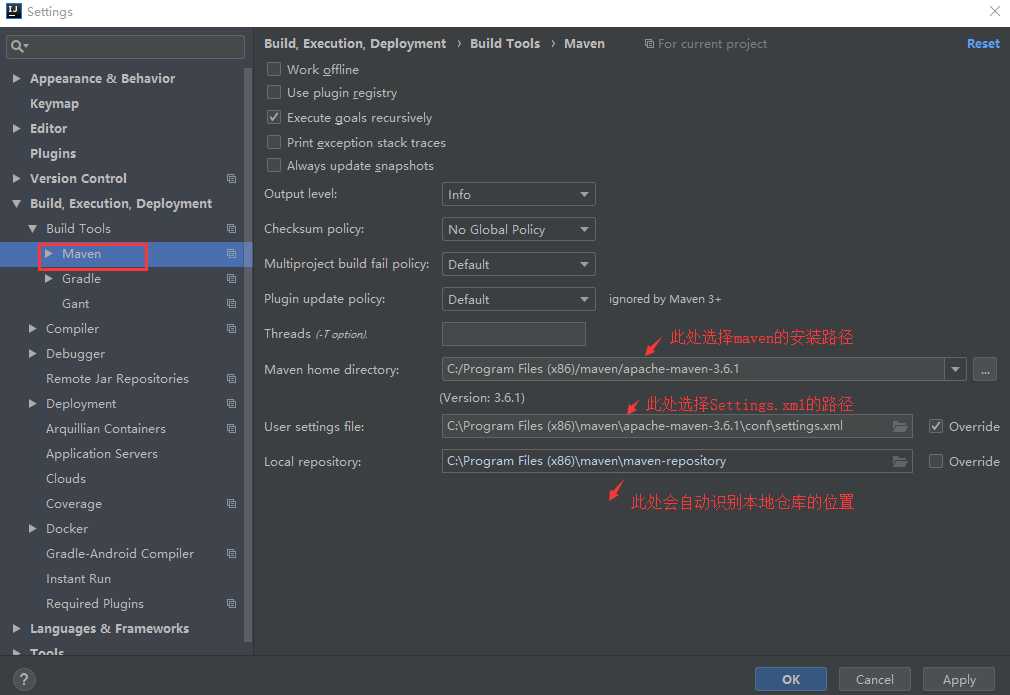Click Build Tools in the breadcrumb
This screenshot has width=1010, height=695.
click(505, 43)
